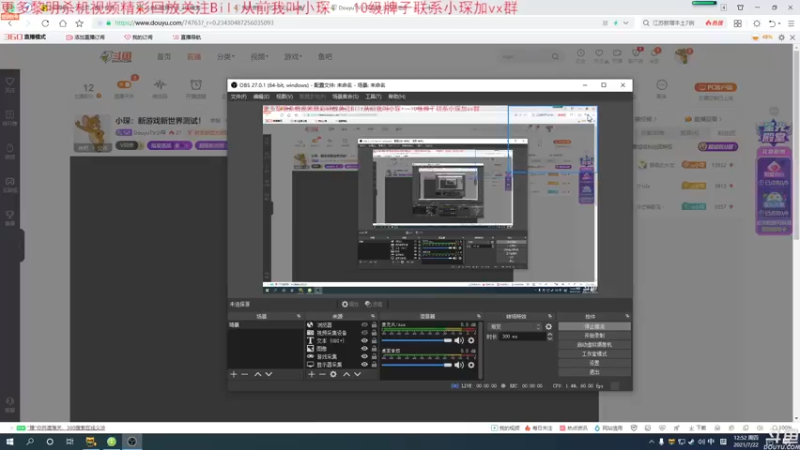The image size is (800, 450).
Task: Open 帮助(H) menu in OBS
Action: coord(397,96)
